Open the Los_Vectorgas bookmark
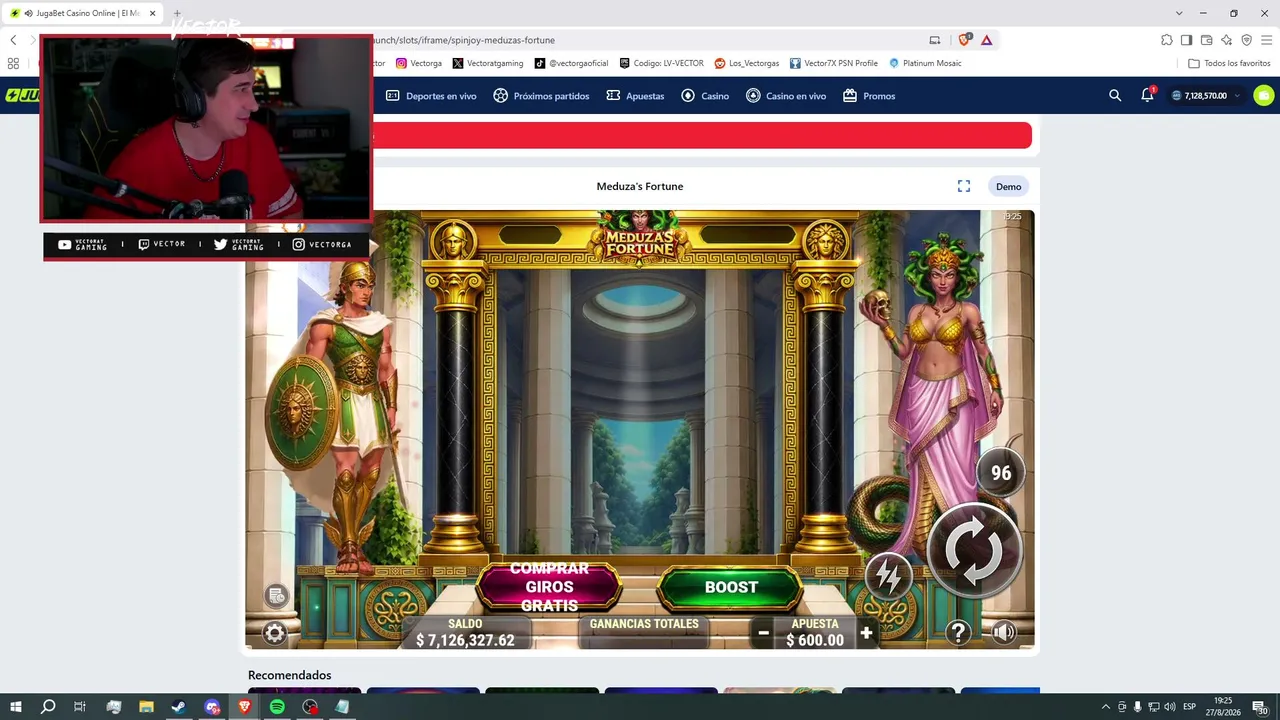Viewport: 1280px width, 720px height. click(747, 63)
